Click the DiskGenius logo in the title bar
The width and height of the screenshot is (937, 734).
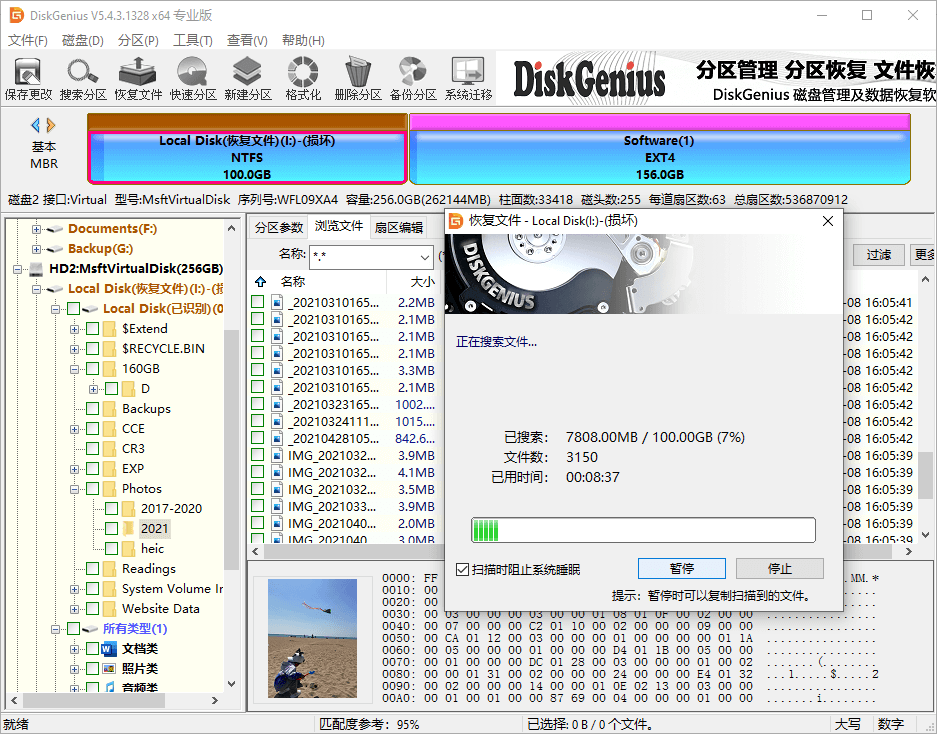pos(17,15)
